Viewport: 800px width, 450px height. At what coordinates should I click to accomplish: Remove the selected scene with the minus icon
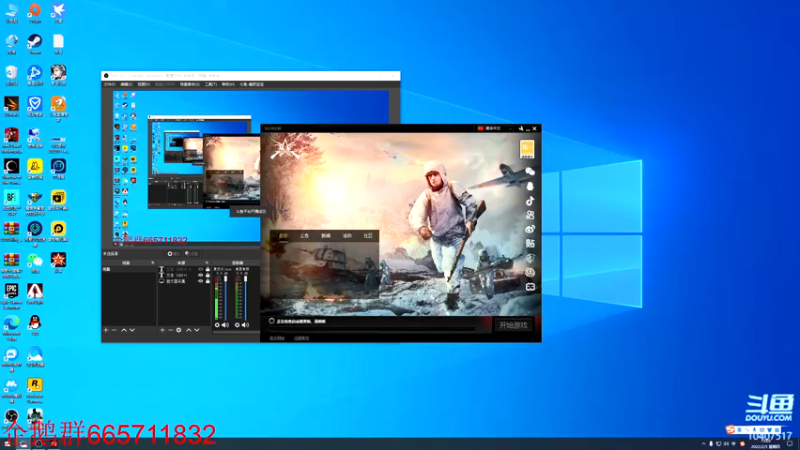pos(114,330)
